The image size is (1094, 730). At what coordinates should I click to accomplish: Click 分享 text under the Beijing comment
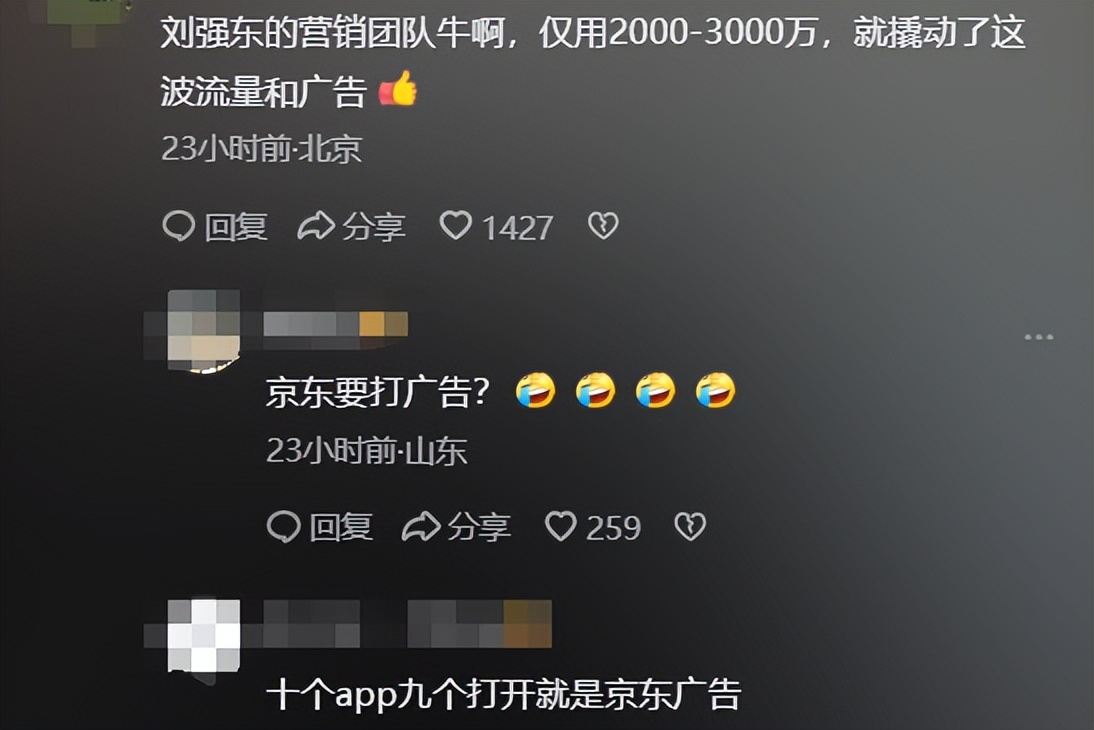coord(373,227)
